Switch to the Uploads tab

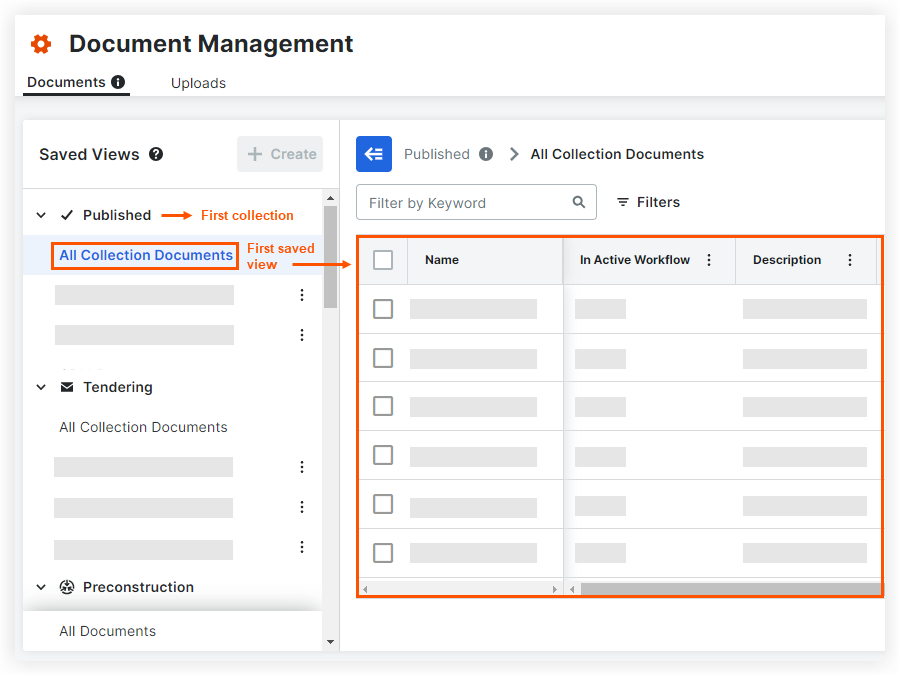click(198, 83)
